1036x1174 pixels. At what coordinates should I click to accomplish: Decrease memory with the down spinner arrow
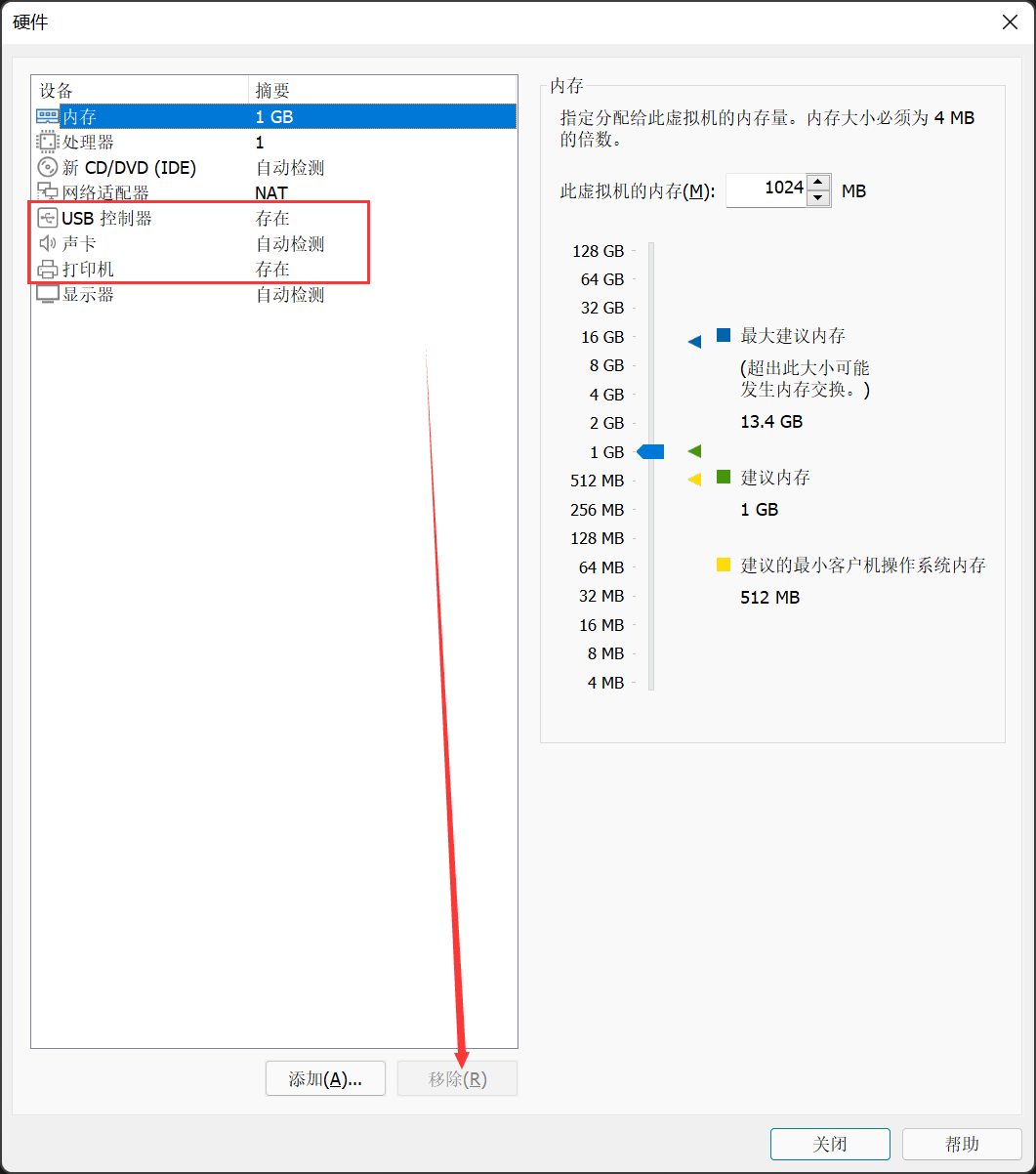point(819,197)
